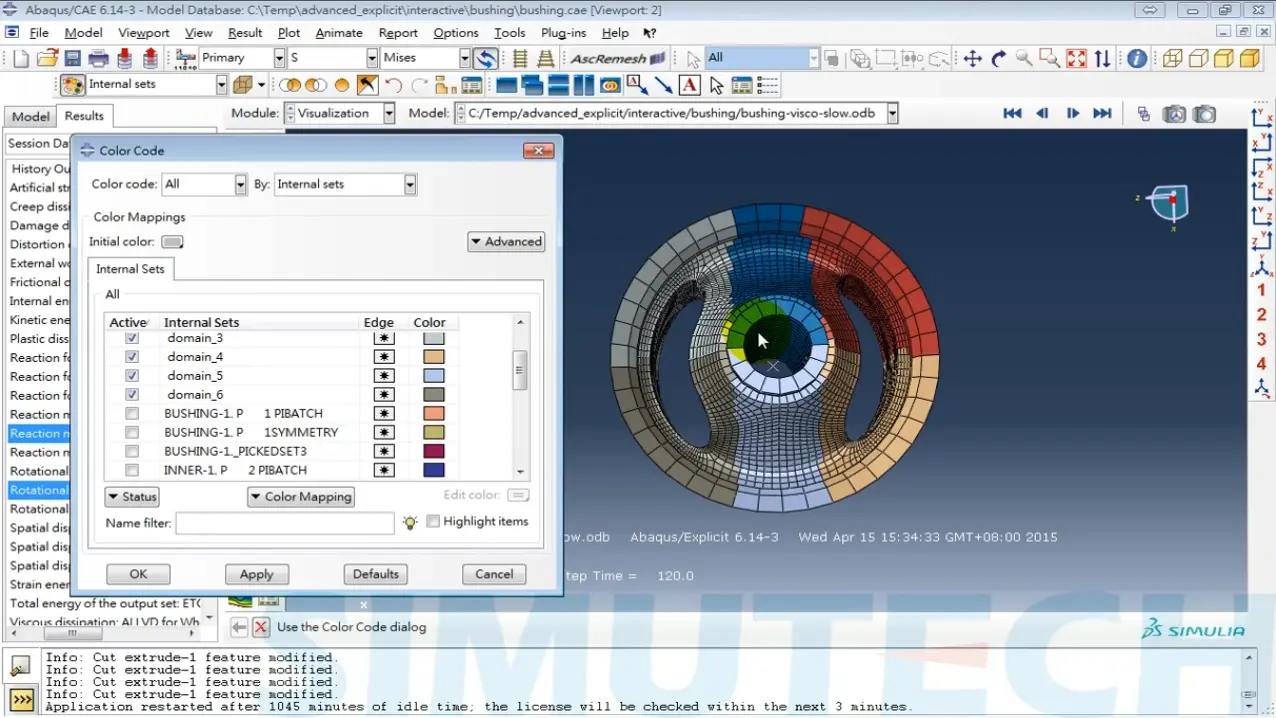Switch to wireframe render style

(x=1172, y=59)
